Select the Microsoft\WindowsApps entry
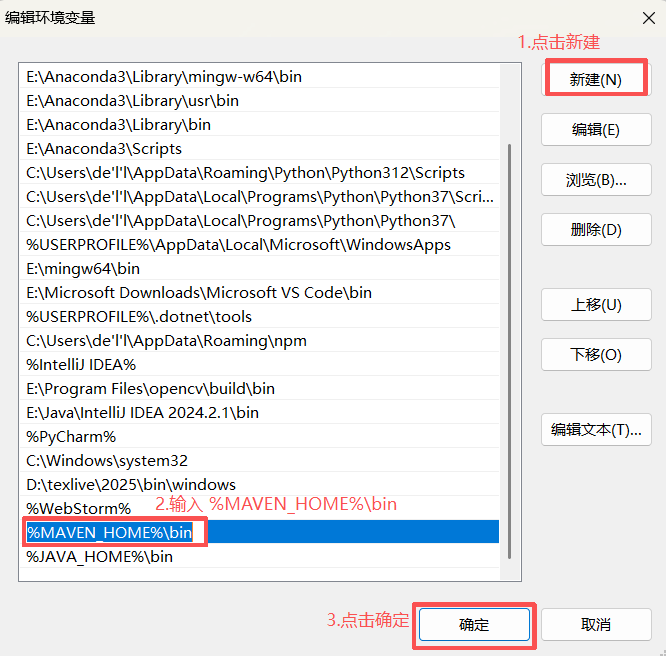This screenshot has height=656, width=666. point(260,244)
